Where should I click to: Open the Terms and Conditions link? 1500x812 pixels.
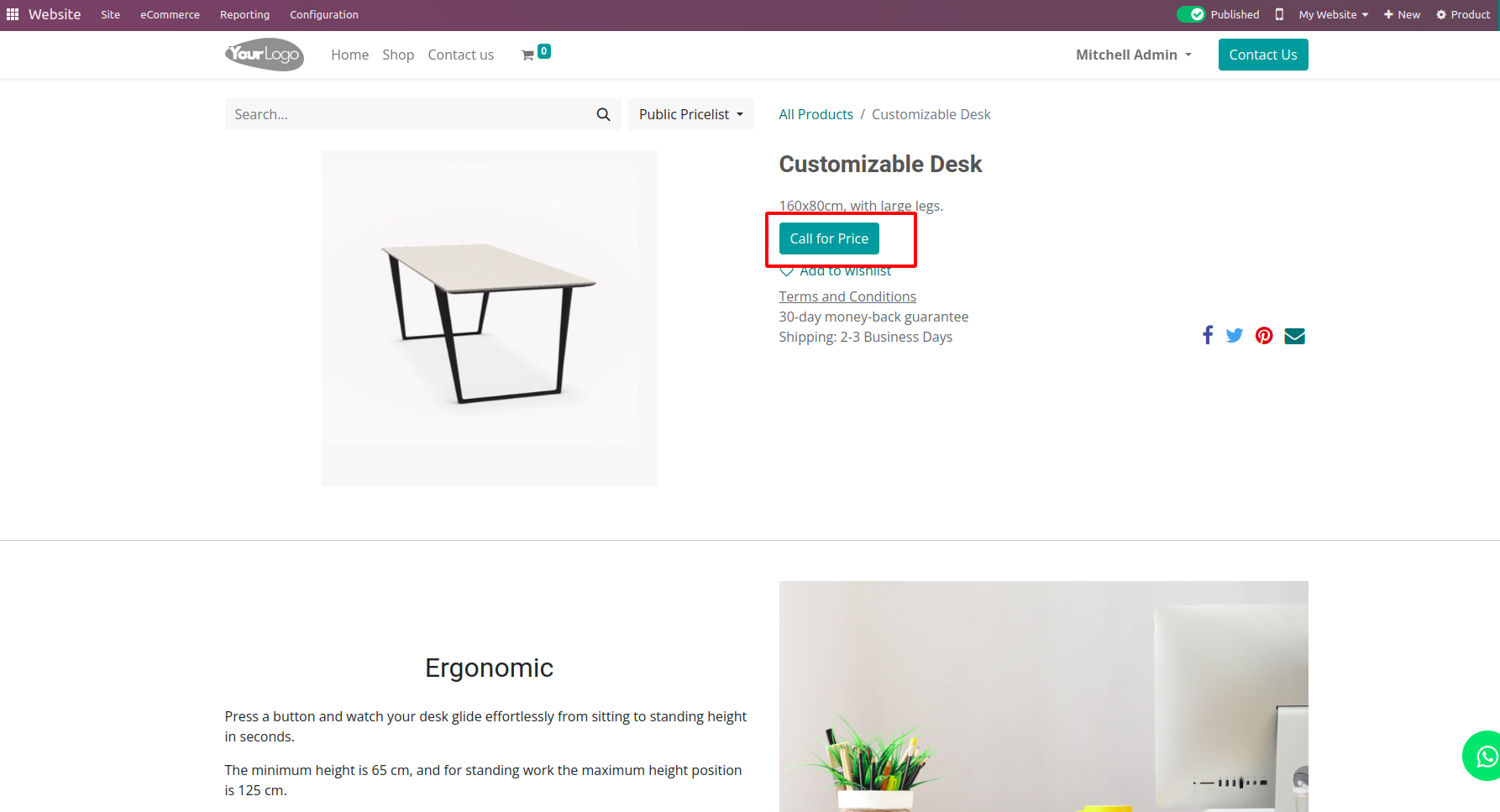(x=847, y=296)
